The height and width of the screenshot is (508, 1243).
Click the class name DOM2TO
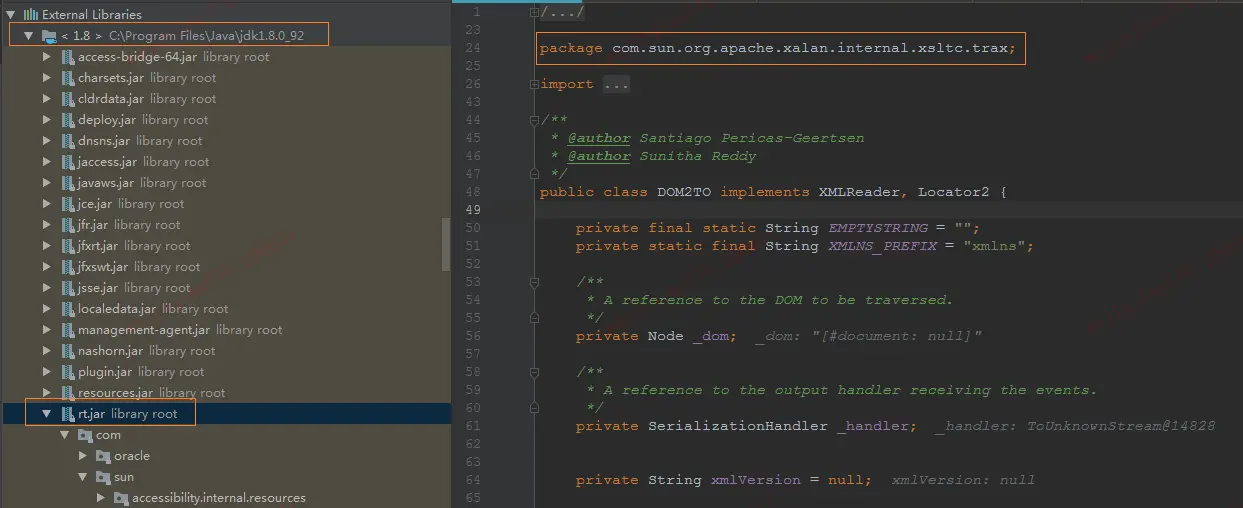click(684, 192)
